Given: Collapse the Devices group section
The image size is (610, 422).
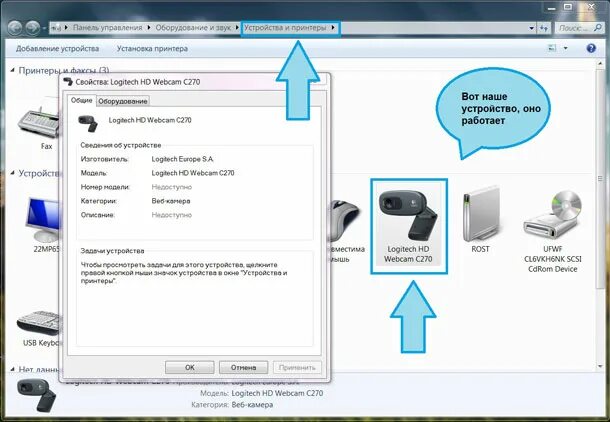Looking at the screenshot, I should 11,173.
